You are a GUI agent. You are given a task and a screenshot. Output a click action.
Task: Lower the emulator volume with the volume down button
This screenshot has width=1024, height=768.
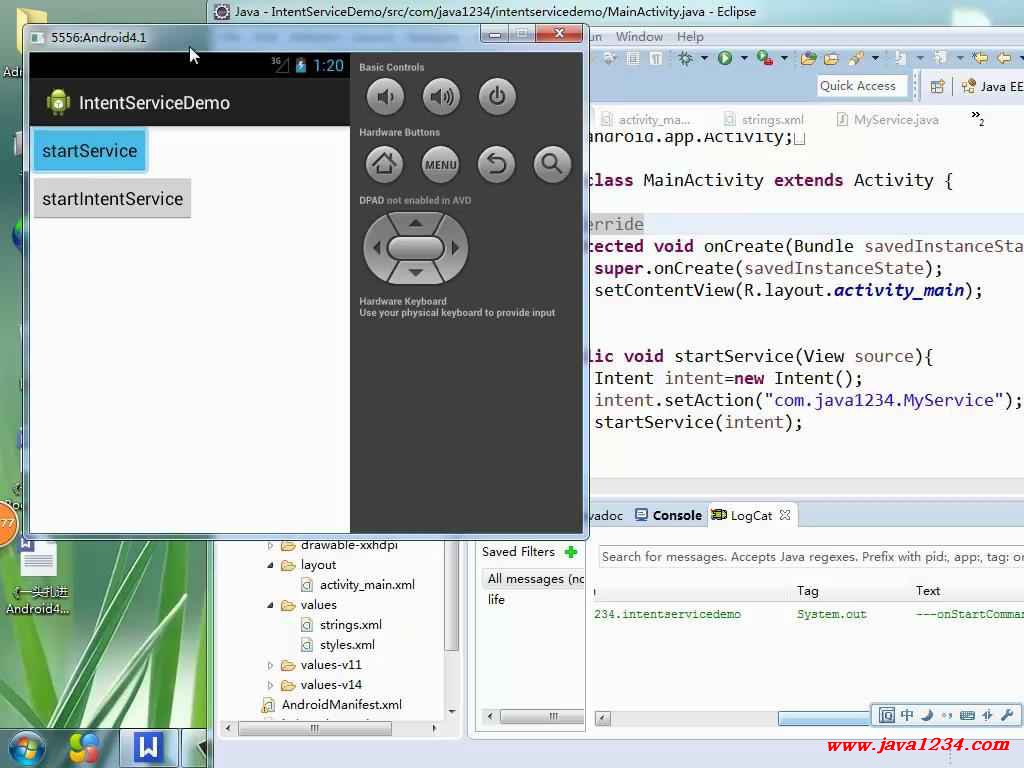tap(385, 97)
